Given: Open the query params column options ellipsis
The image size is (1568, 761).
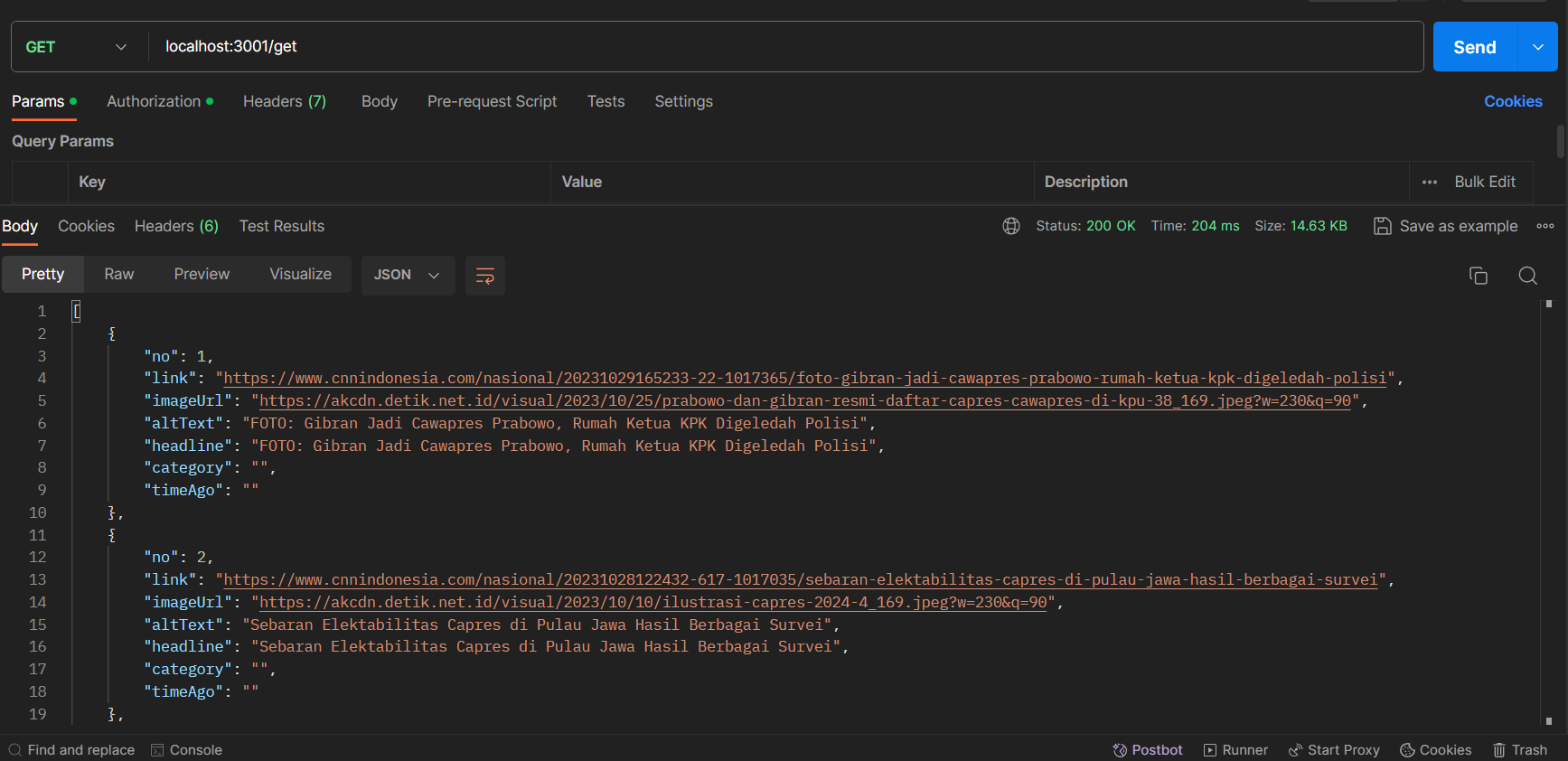Looking at the screenshot, I should coord(1430,182).
